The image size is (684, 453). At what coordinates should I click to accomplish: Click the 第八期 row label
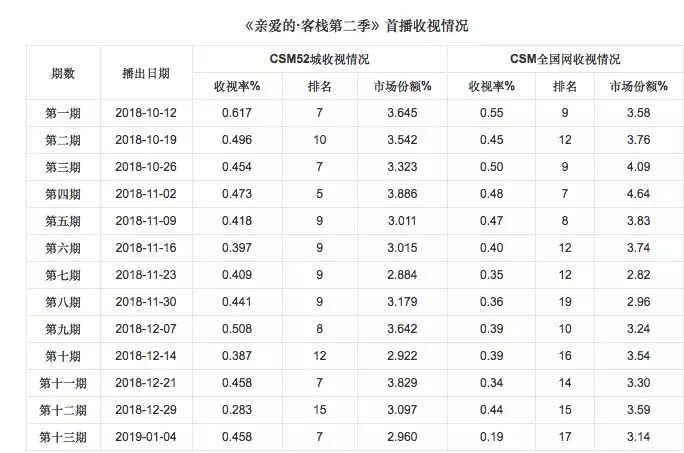pos(63,302)
